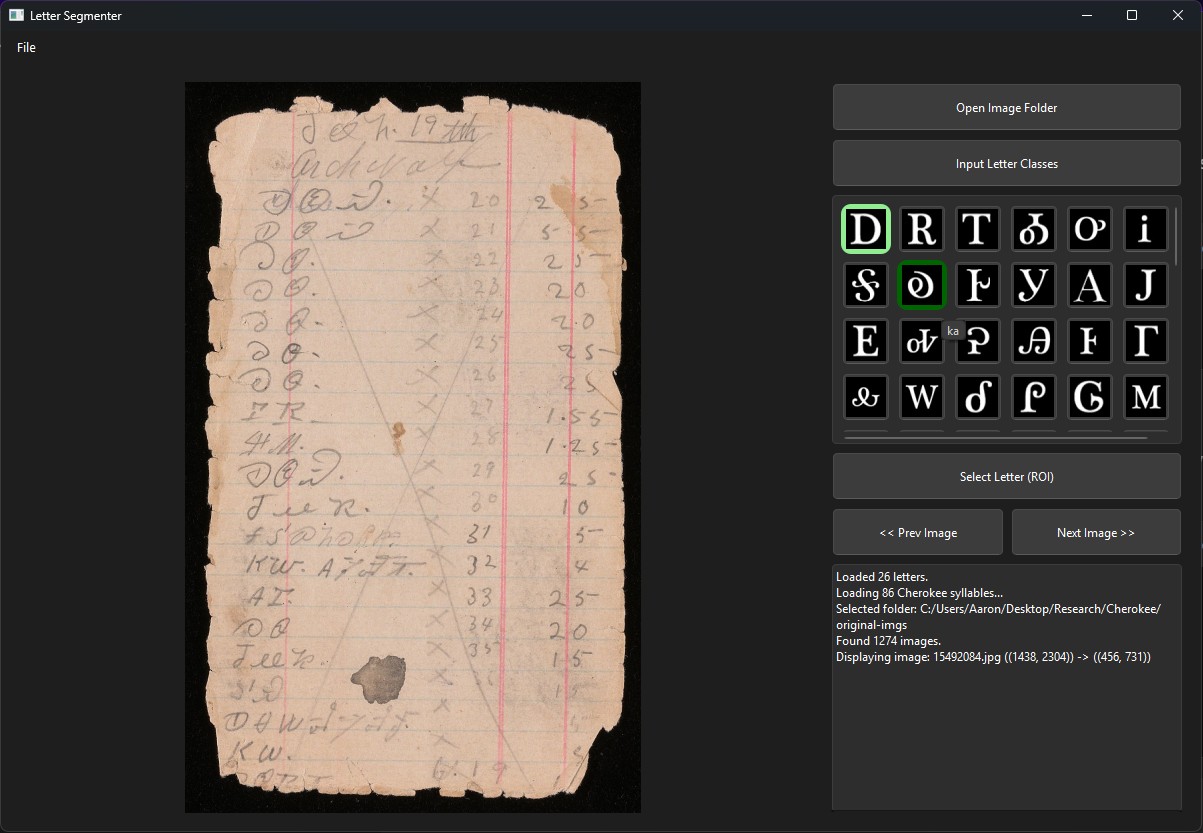
Task: Open the File menu
Action: 26,47
